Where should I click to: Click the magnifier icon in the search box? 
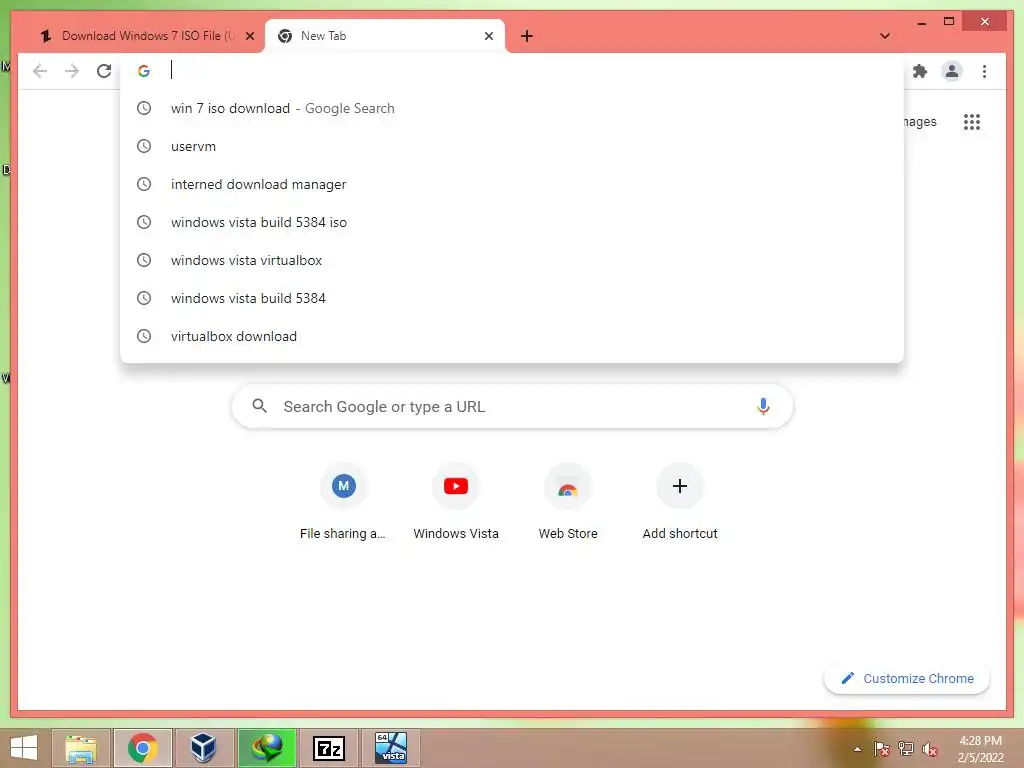259,406
